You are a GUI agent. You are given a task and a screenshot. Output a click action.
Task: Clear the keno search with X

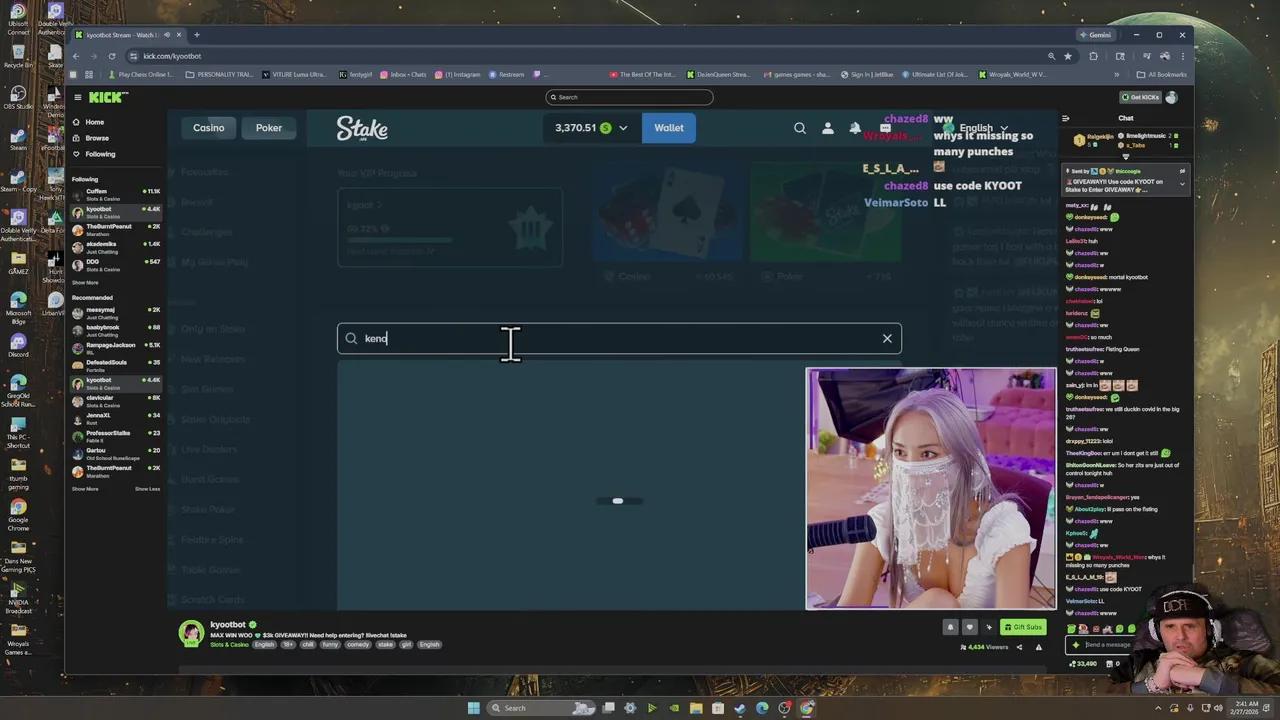(887, 338)
